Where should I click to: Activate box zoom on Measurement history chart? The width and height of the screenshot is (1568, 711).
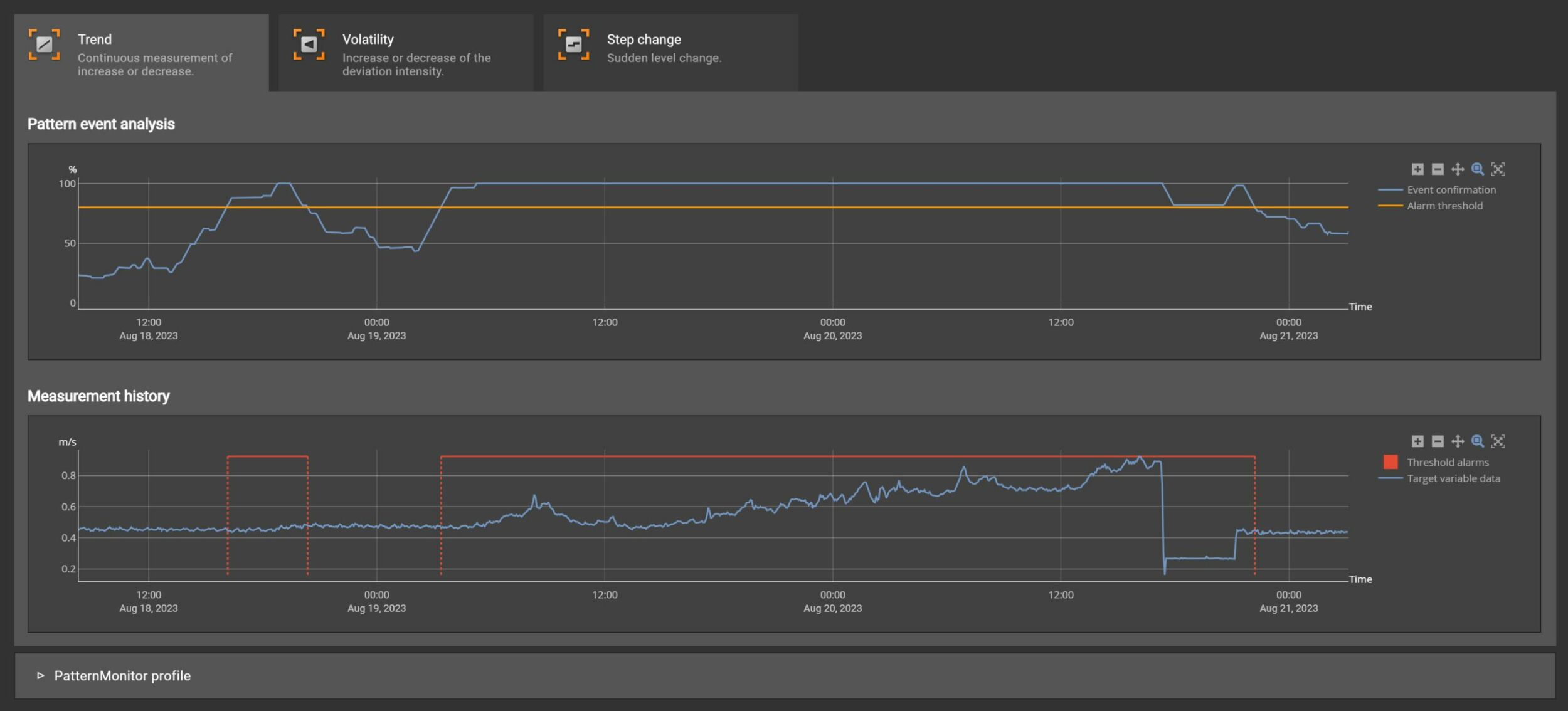click(x=1478, y=441)
